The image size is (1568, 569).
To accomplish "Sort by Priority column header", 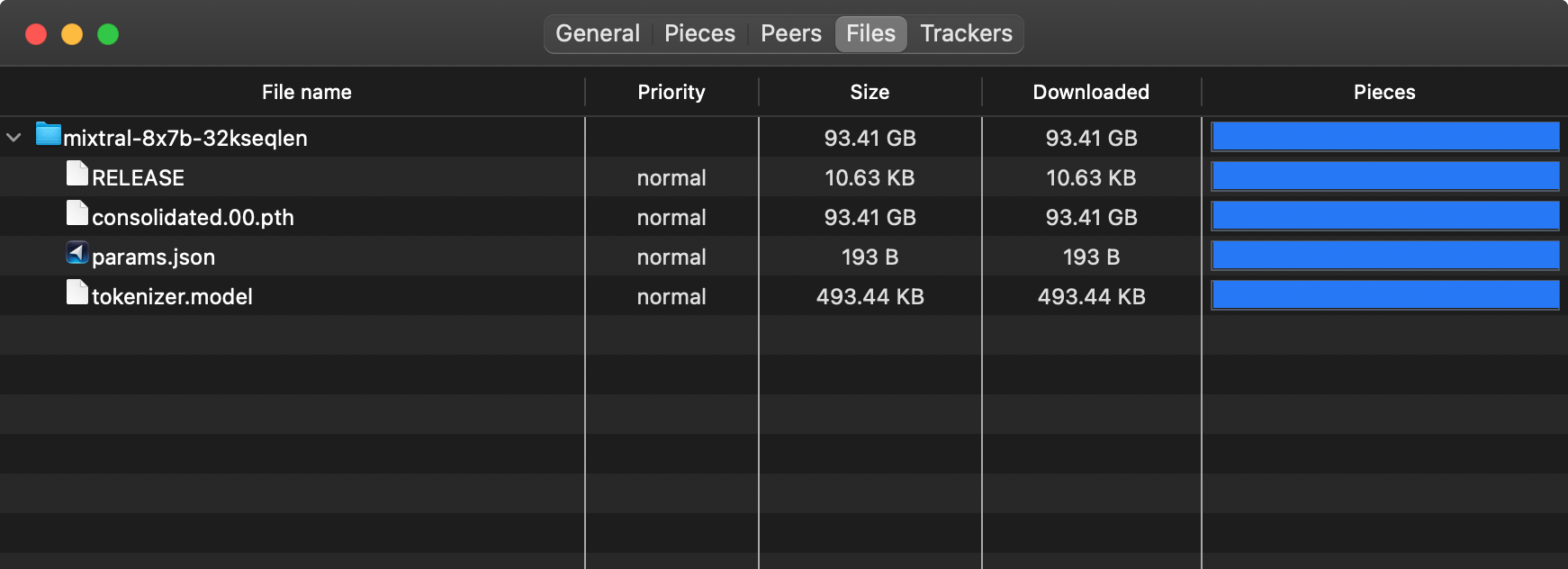I will point(671,92).
